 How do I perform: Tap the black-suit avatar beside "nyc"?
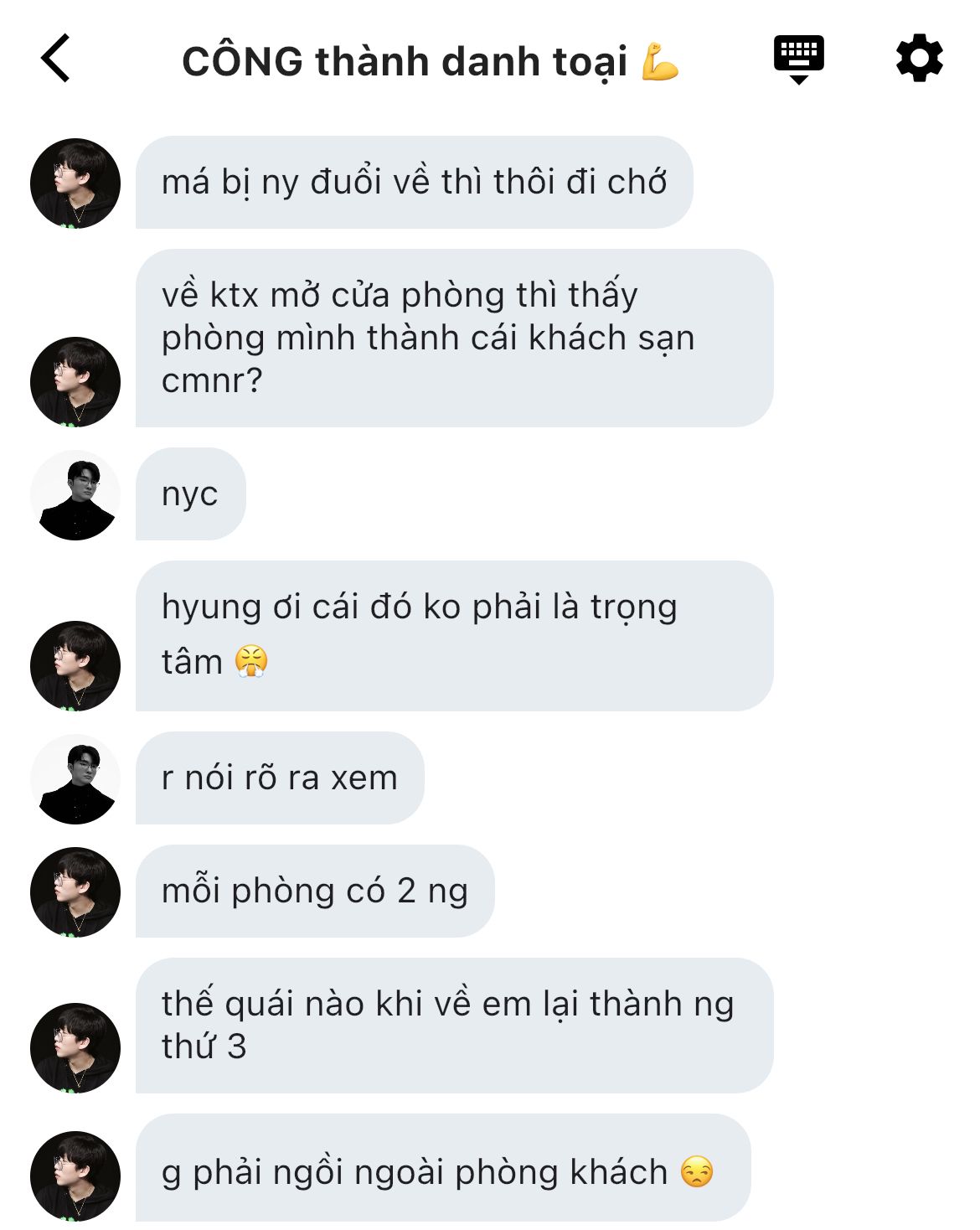75,495
